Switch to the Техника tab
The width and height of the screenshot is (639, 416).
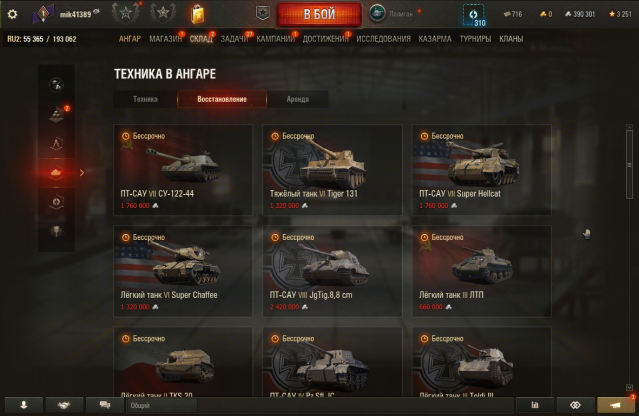coord(145,99)
